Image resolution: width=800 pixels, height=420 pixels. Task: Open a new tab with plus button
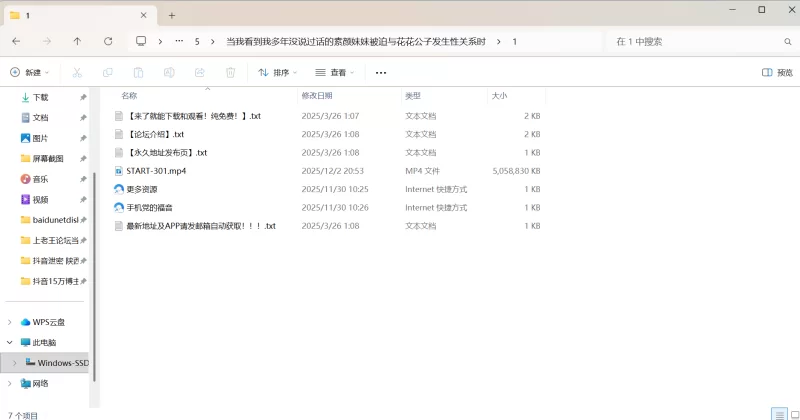point(172,15)
